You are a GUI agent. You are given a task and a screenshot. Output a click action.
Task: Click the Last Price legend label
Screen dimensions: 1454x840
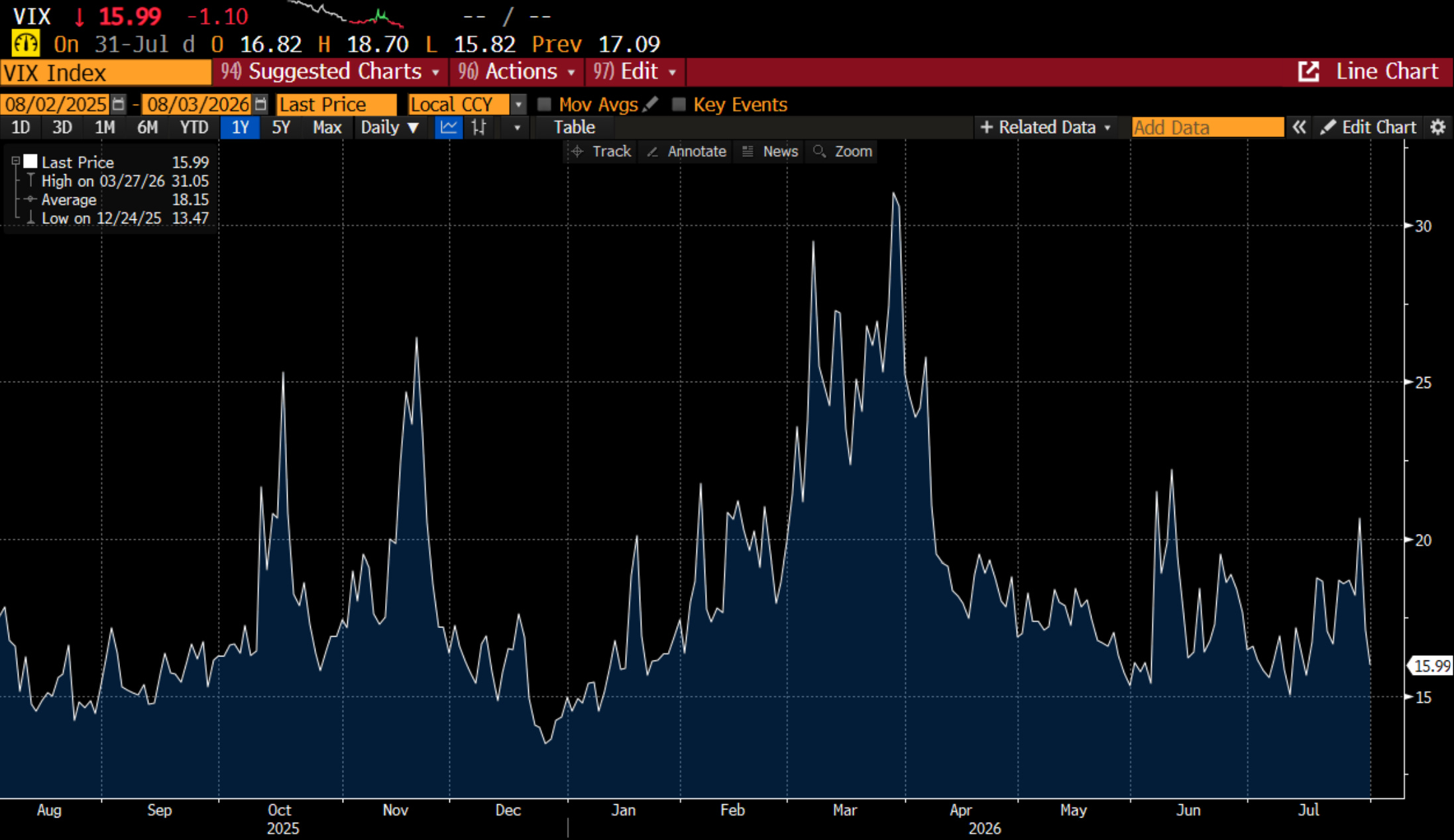78,162
